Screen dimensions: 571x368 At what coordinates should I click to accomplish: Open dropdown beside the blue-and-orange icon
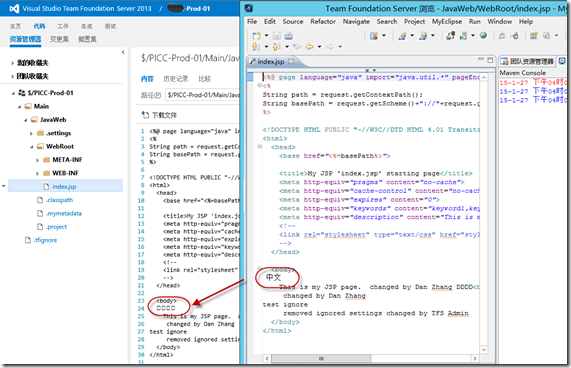[x=383, y=36]
